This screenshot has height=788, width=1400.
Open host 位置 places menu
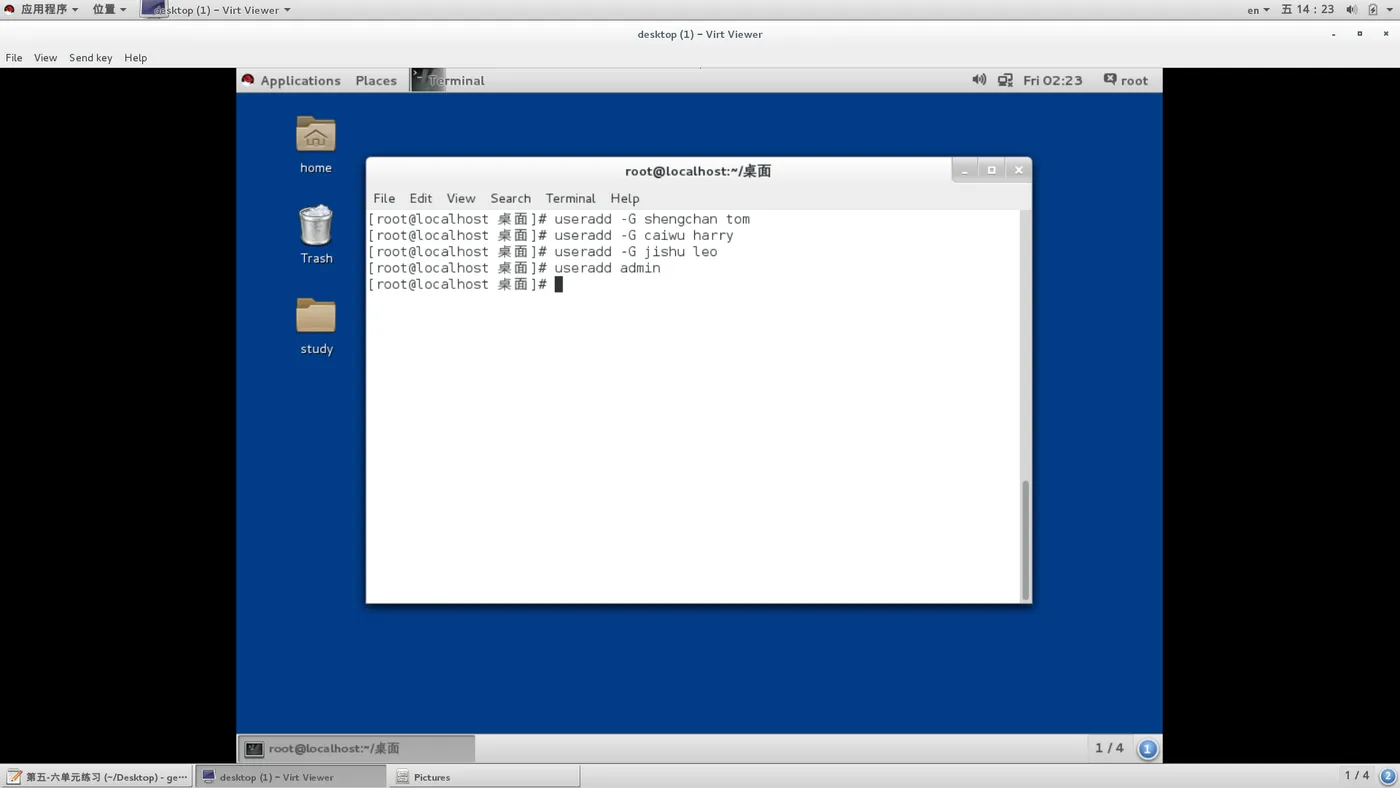(109, 9)
